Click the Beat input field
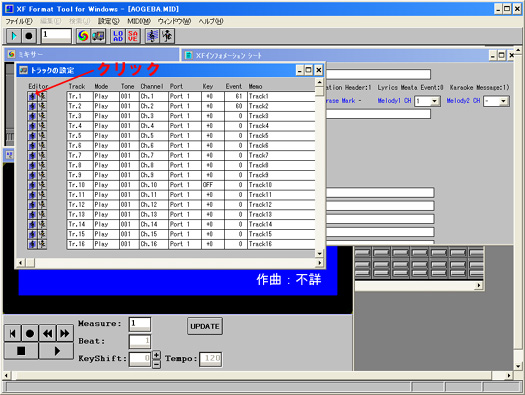The image size is (525, 395). tap(140, 341)
